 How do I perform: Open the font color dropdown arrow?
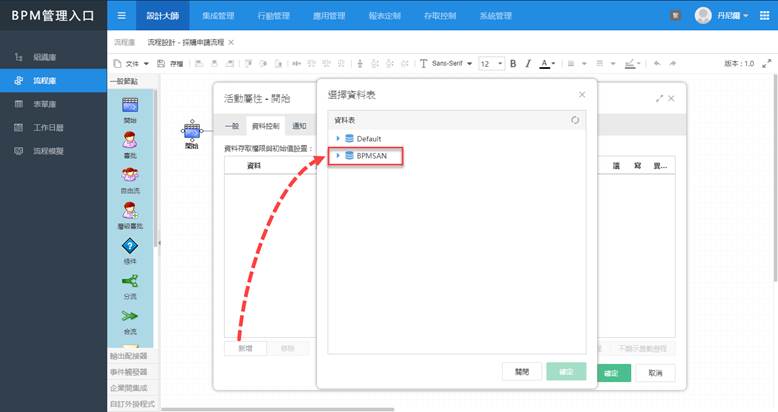(x=553, y=64)
